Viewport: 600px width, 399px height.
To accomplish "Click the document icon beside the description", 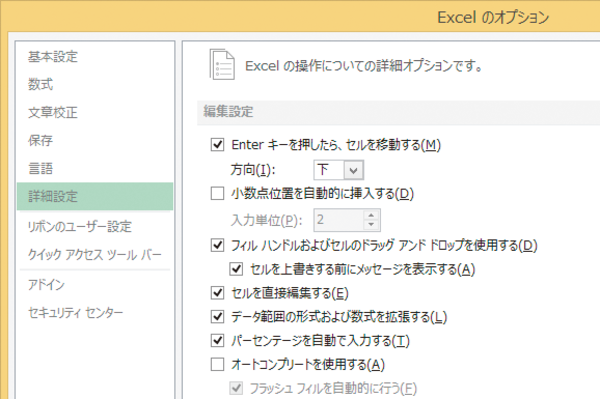I will pyautogui.click(x=222, y=64).
